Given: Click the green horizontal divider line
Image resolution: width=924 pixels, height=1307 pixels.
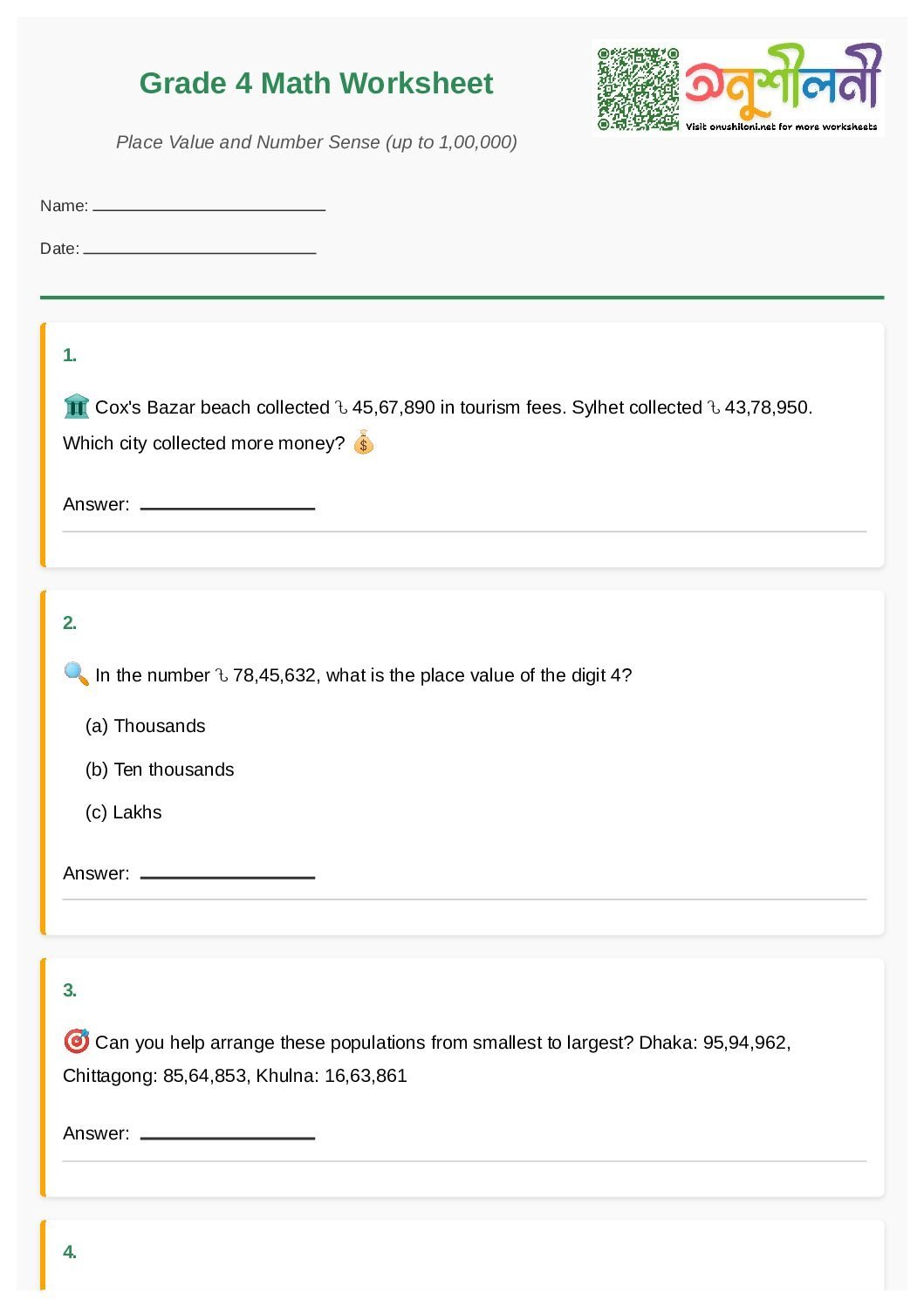Looking at the screenshot, I should [462, 298].
